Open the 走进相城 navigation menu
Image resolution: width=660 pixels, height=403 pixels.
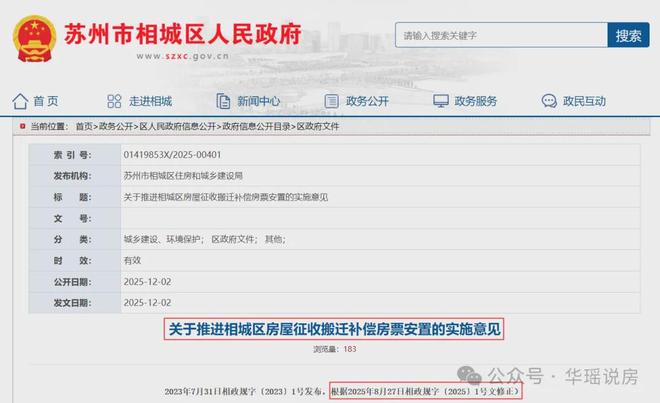[x=150, y=101]
